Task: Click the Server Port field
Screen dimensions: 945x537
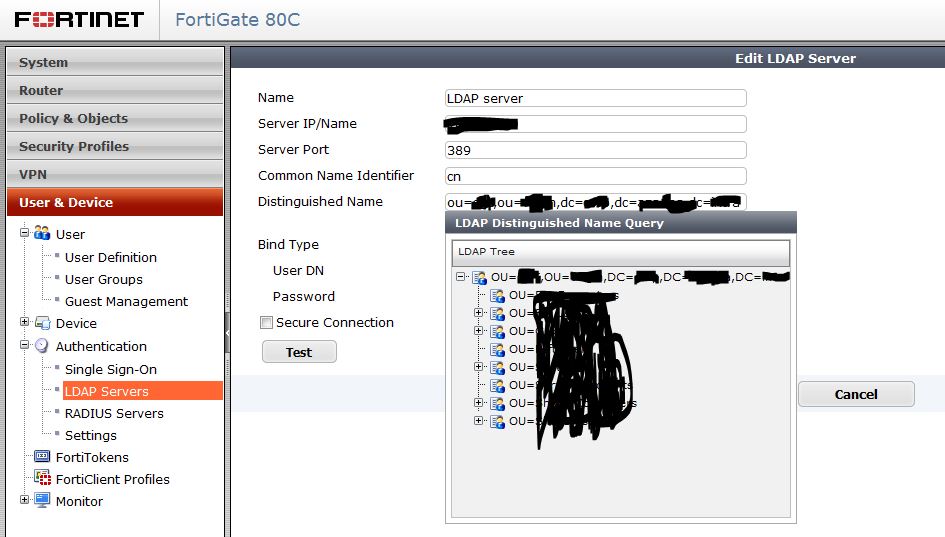Action: (595, 150)
